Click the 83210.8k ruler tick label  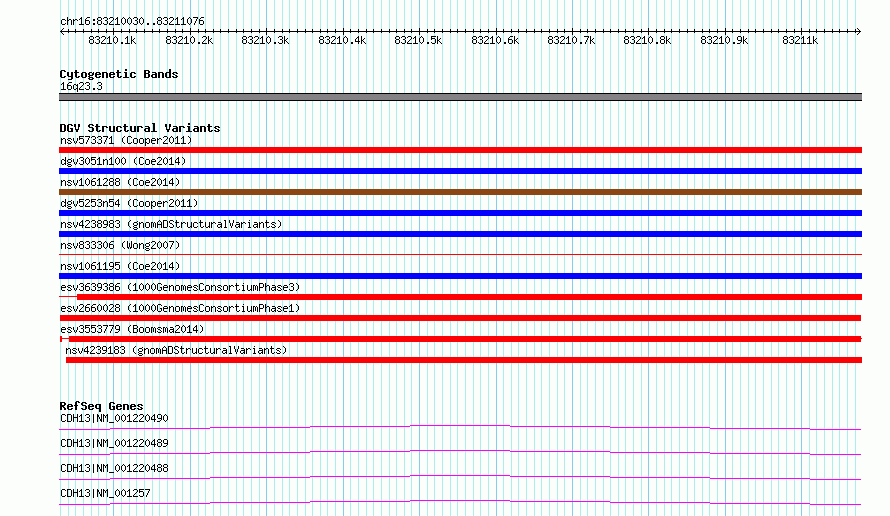[x=647, y=40]
